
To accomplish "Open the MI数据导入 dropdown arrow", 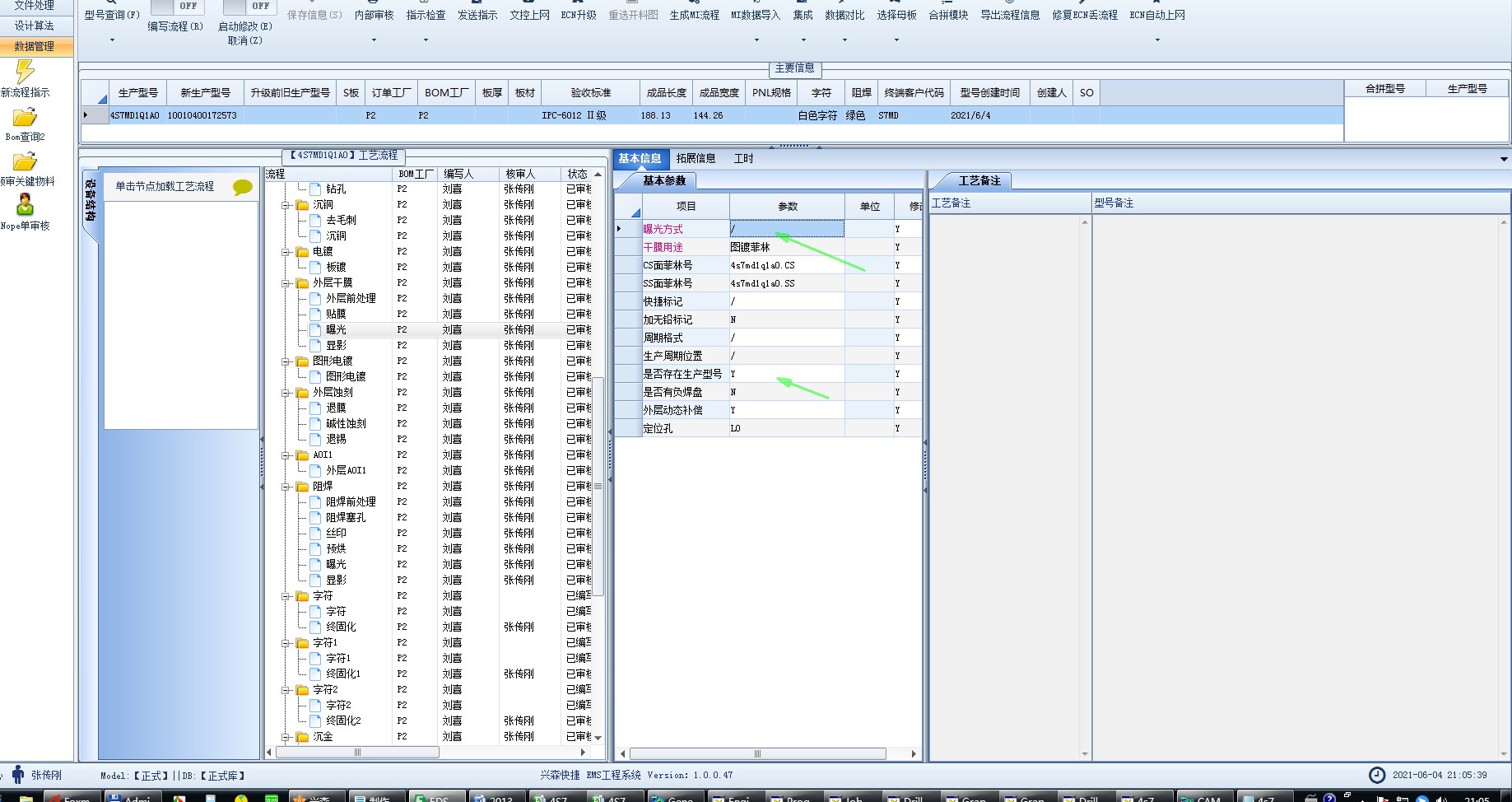I will pyautogui.click(x=756, y=40).
